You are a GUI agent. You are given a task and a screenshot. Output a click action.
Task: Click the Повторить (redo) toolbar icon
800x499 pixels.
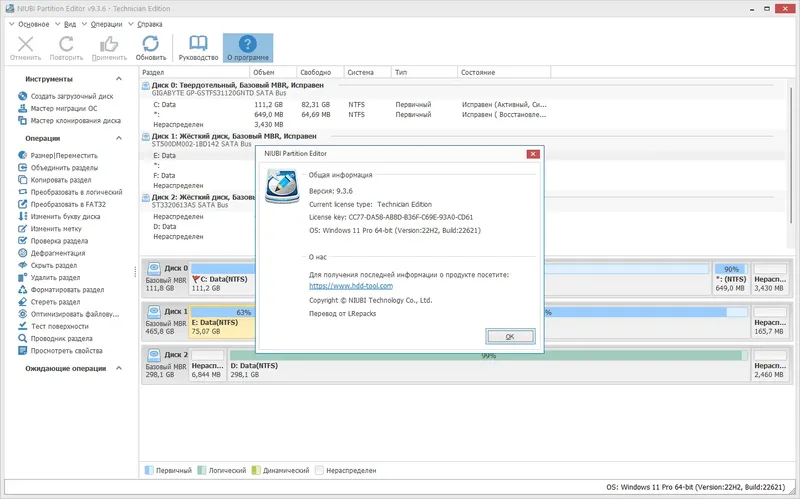coord(66,44)
